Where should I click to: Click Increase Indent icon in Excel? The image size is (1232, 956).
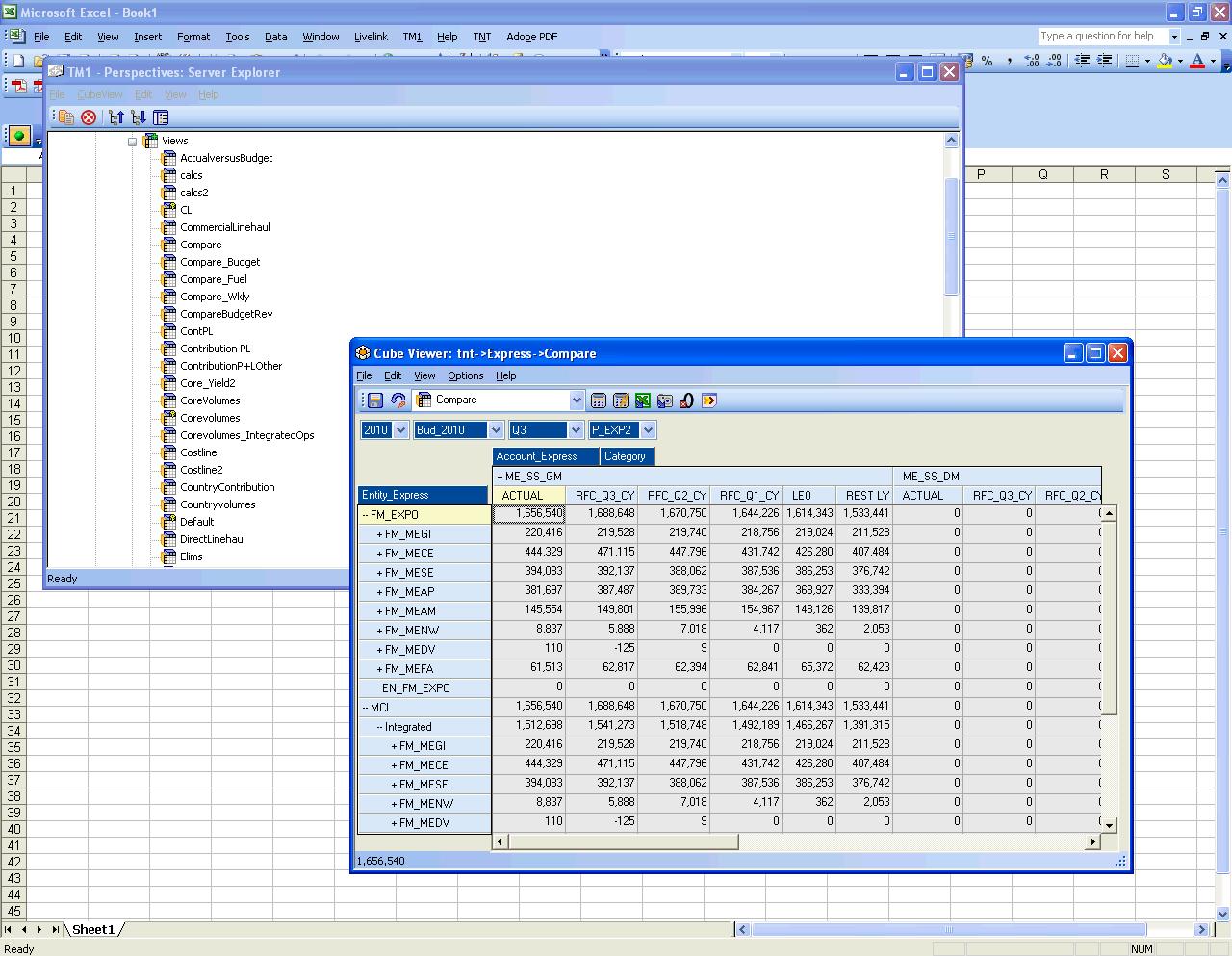[x=1104, y=61]
